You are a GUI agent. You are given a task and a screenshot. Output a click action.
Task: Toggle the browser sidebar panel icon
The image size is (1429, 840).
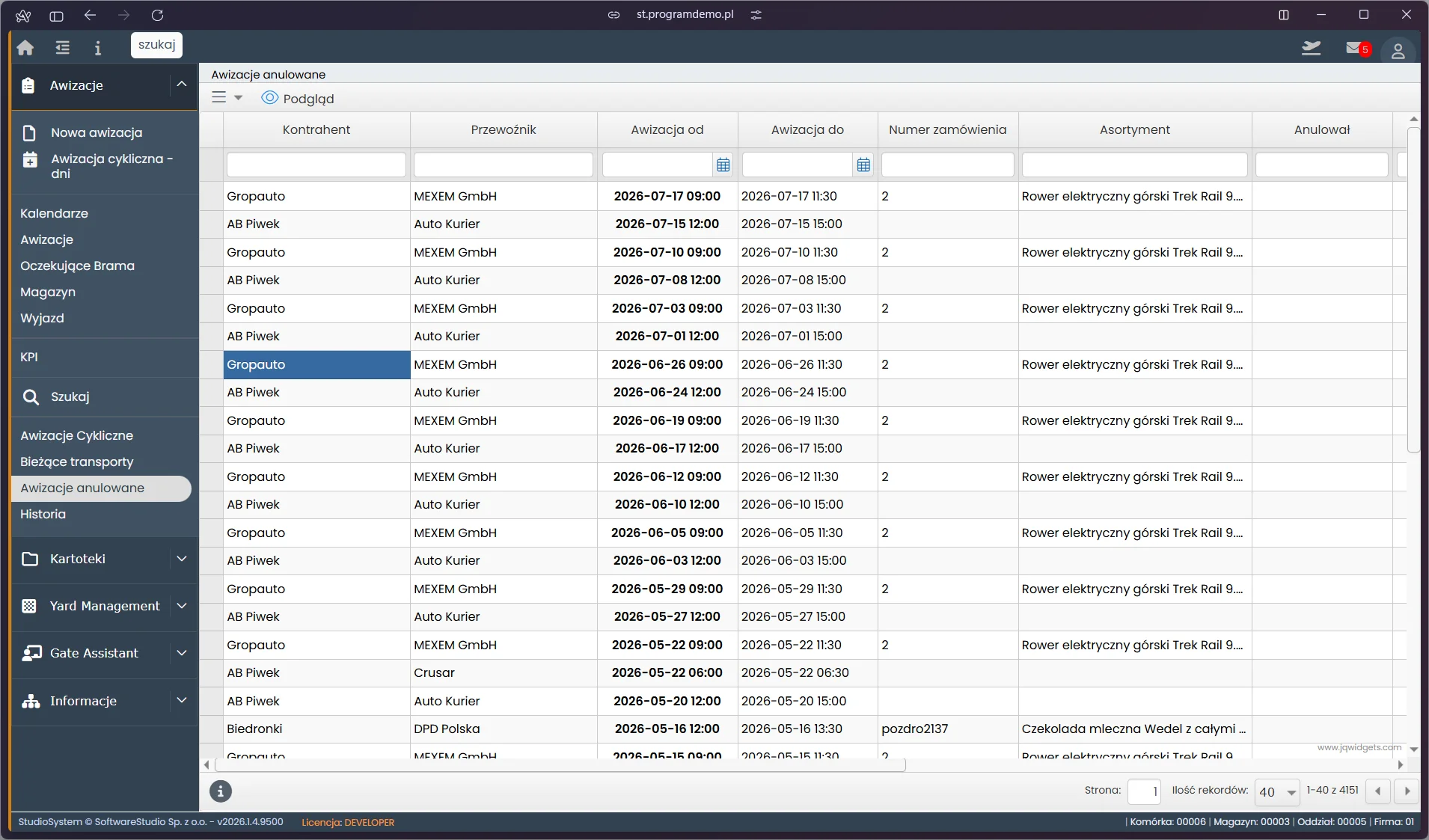[x=56, y=15]
